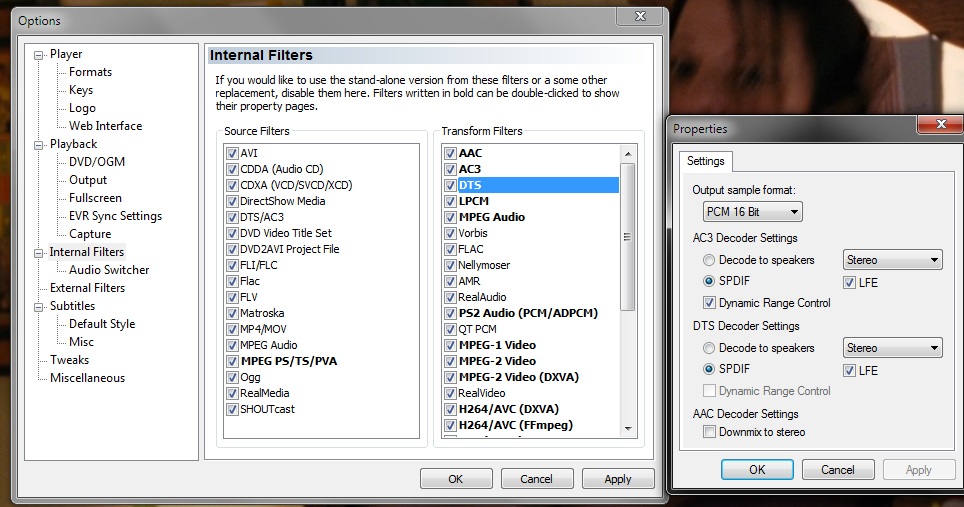Uncheck the Matroska source filter
Screen dimensions: 964x507
pos(232,313)
